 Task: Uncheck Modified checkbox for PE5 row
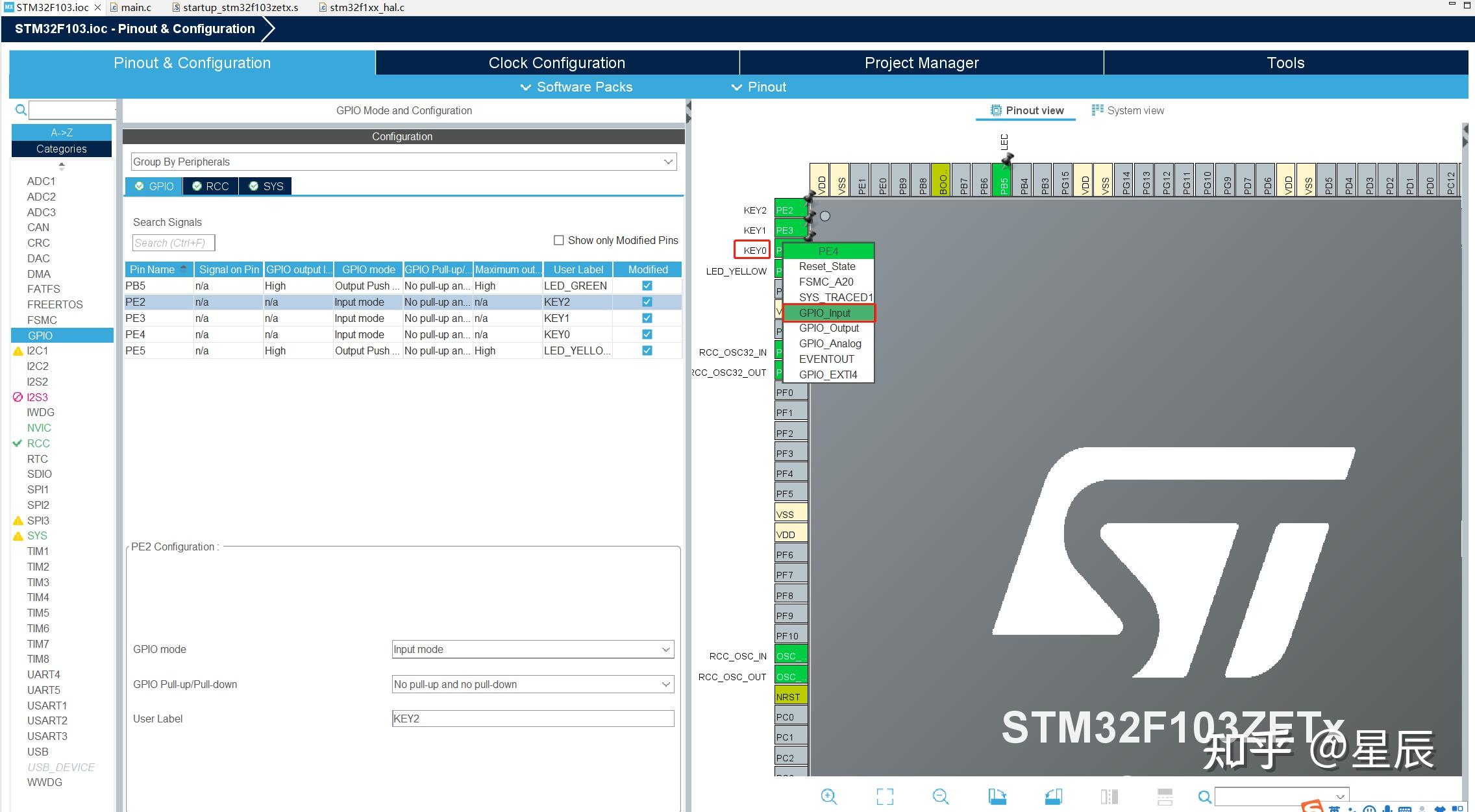[x=647, y=351]
